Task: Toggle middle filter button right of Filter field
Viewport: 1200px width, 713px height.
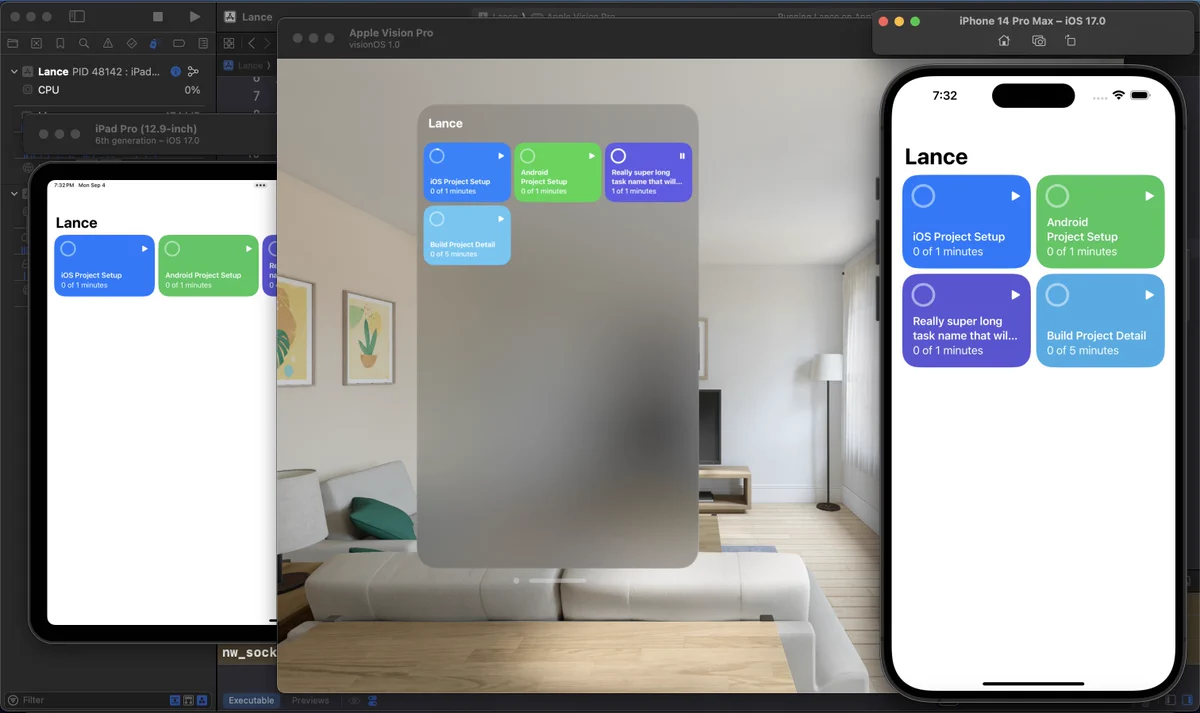Action: tap(189, 700)
